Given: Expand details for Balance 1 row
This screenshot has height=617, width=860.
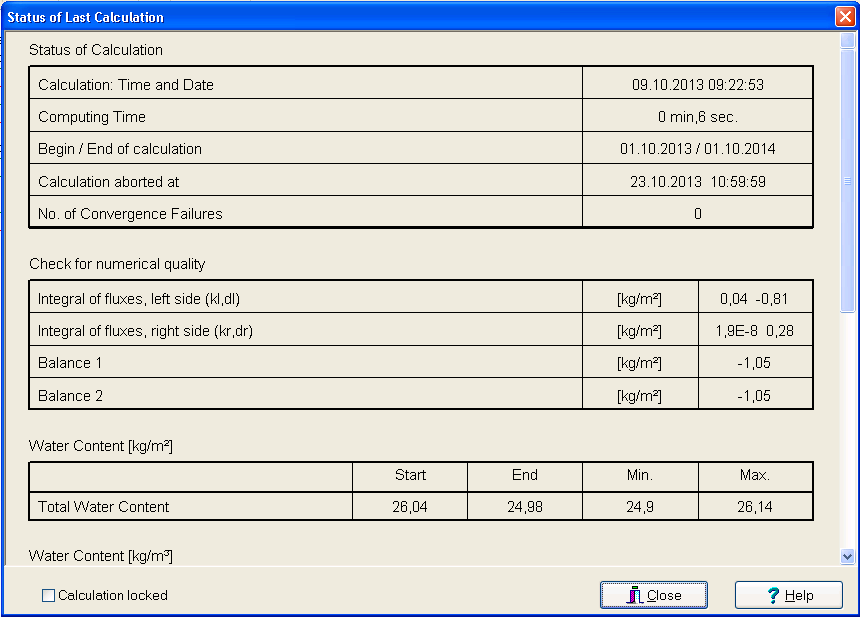Looking at the screenshot, I should 300,362.
